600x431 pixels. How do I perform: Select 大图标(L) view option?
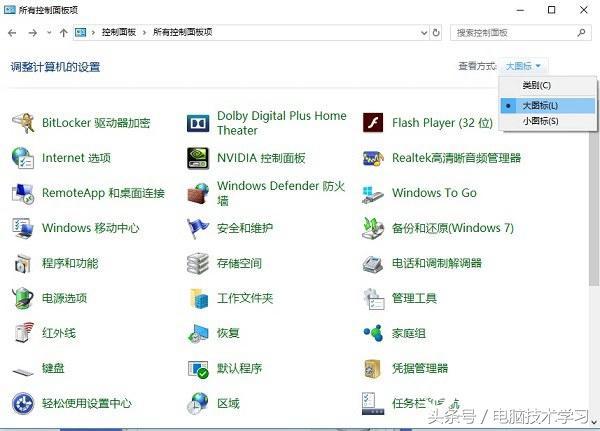pos(548,106)
